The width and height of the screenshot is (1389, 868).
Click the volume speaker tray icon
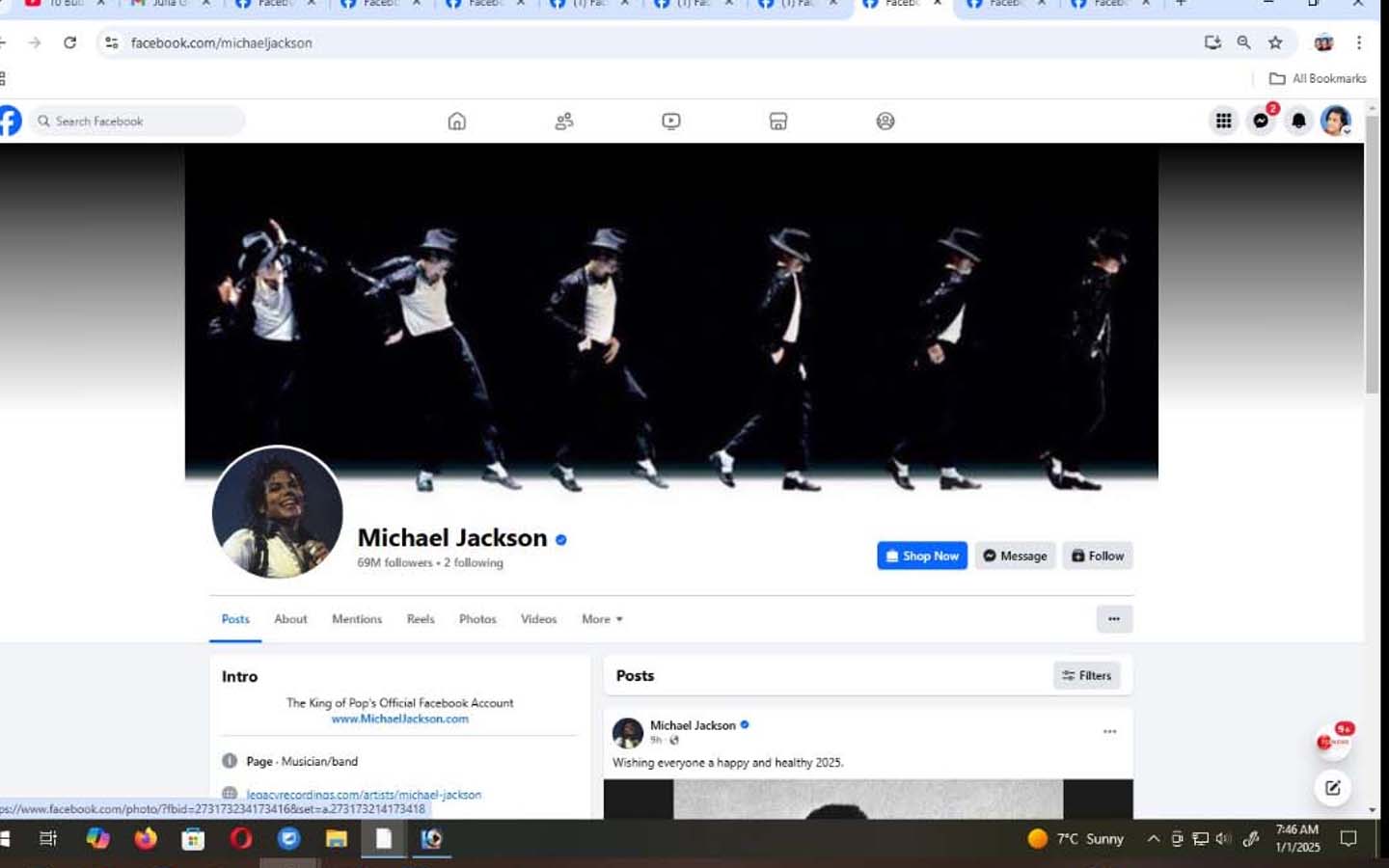click(1223, 838)
